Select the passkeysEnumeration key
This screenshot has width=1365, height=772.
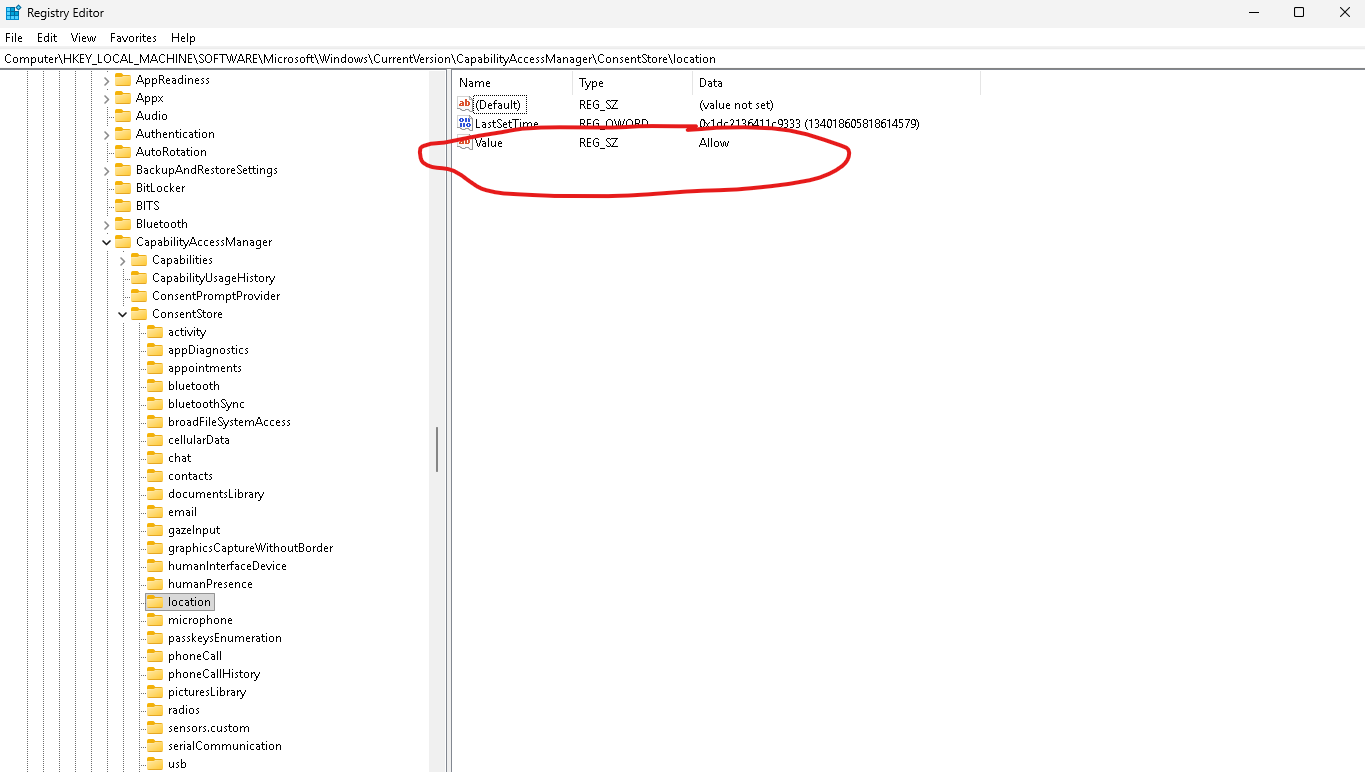click(225, 638)
